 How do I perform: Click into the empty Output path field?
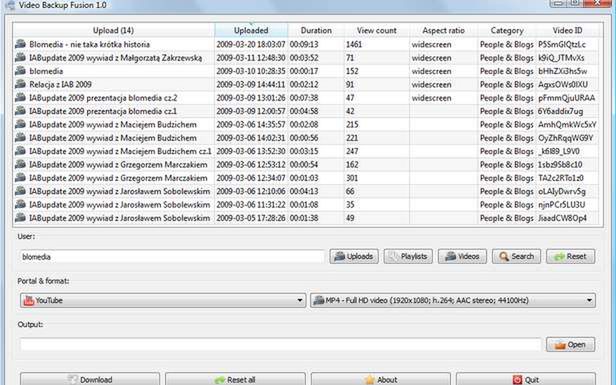(x=280, y=345)
